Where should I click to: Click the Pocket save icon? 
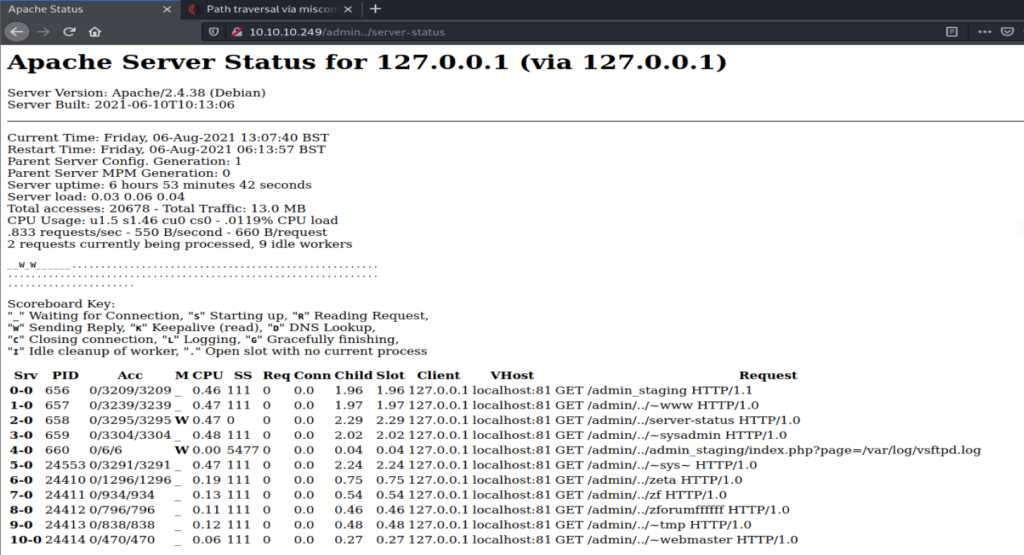pyautogui.click(x=1008, y=31)
